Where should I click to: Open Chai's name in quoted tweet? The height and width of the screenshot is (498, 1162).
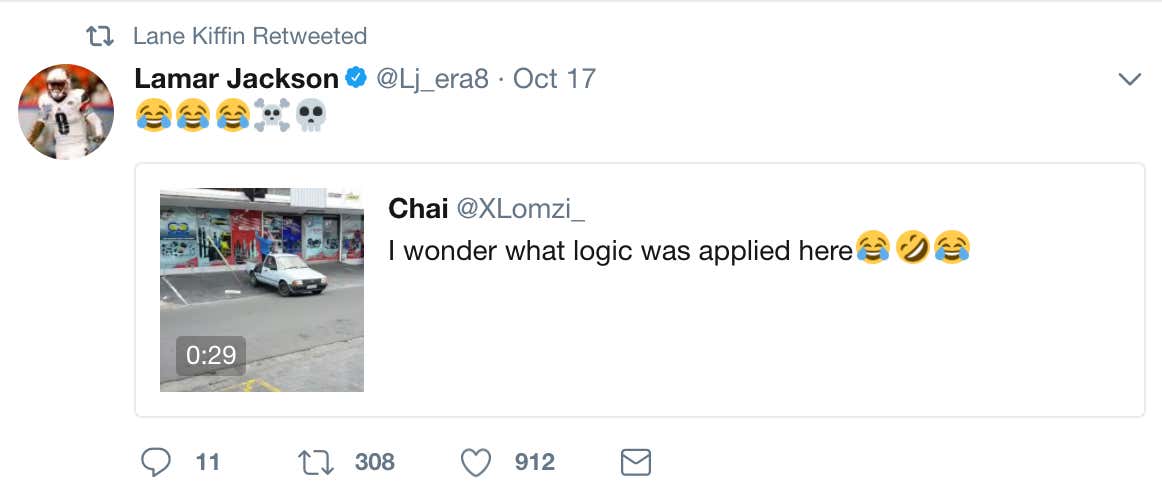click(x=418, y=208)
